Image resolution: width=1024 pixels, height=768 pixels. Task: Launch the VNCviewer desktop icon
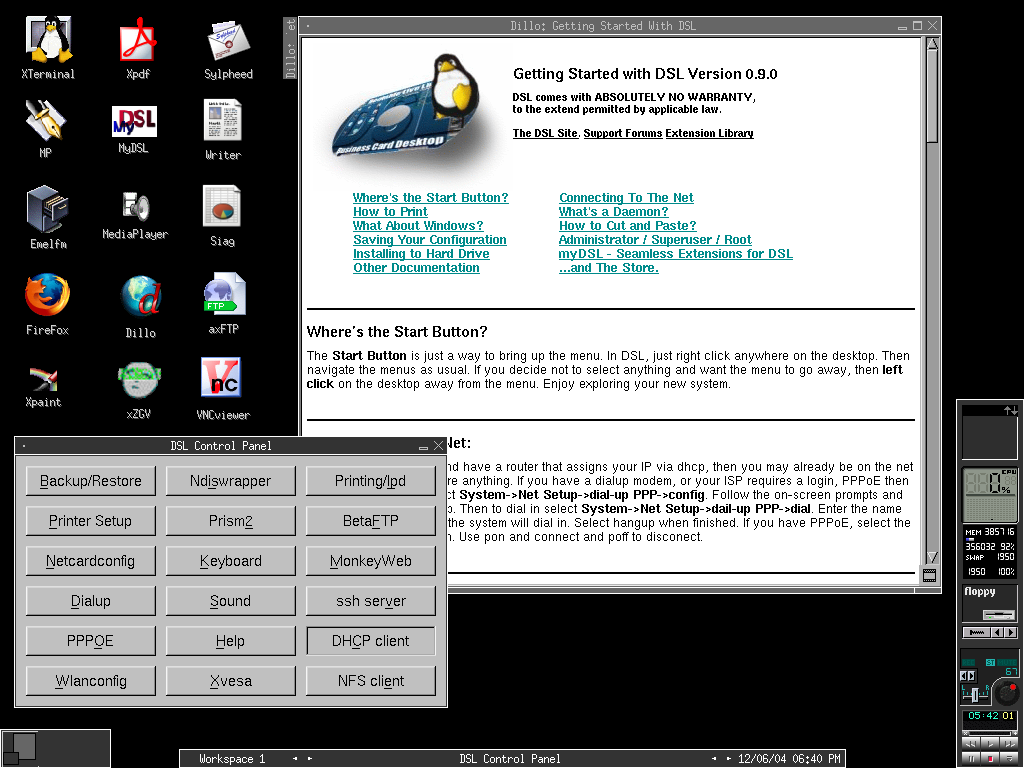pos(223,388)
